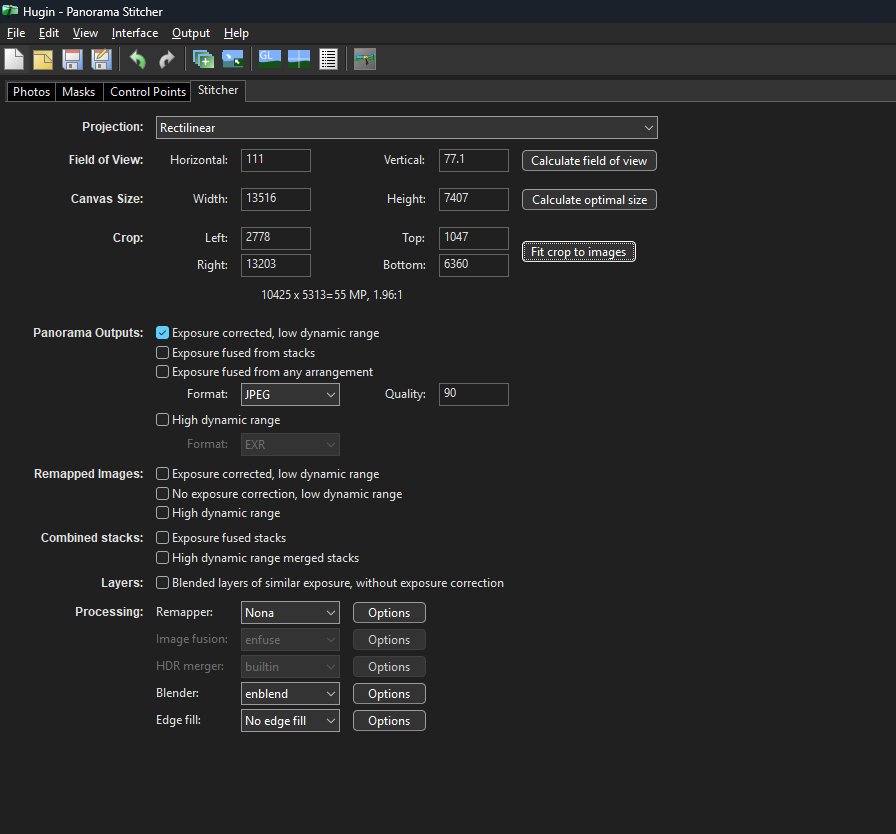Switch to the Control Points tab
Image resolution: width=896 pixels, height=834 pixels.
(148, 92)
